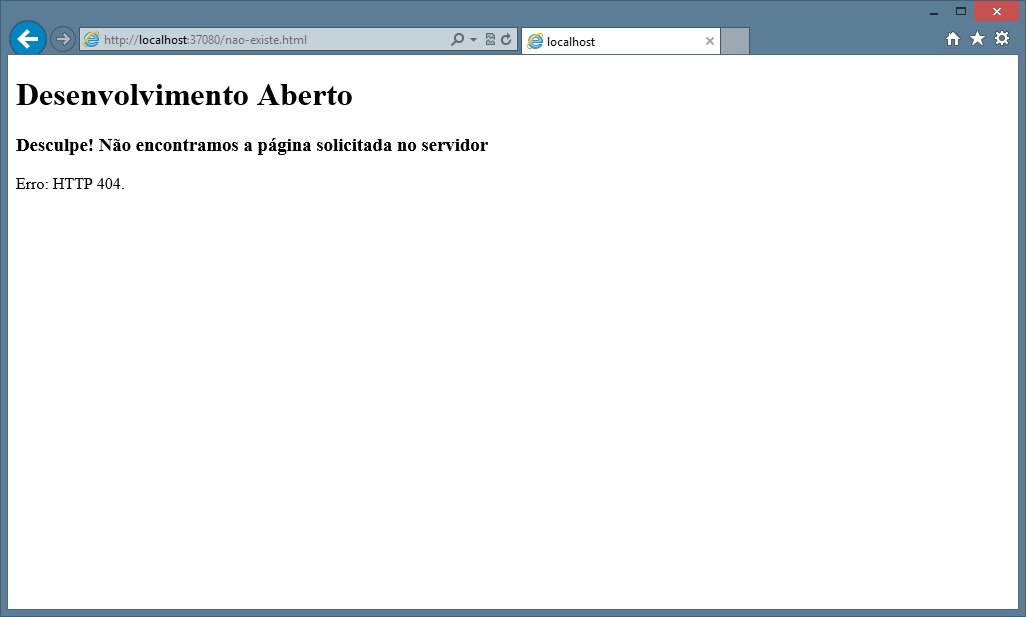Open Favorites with the star icon
Viewport: 1026px width, 617px height.
point(977,39)
